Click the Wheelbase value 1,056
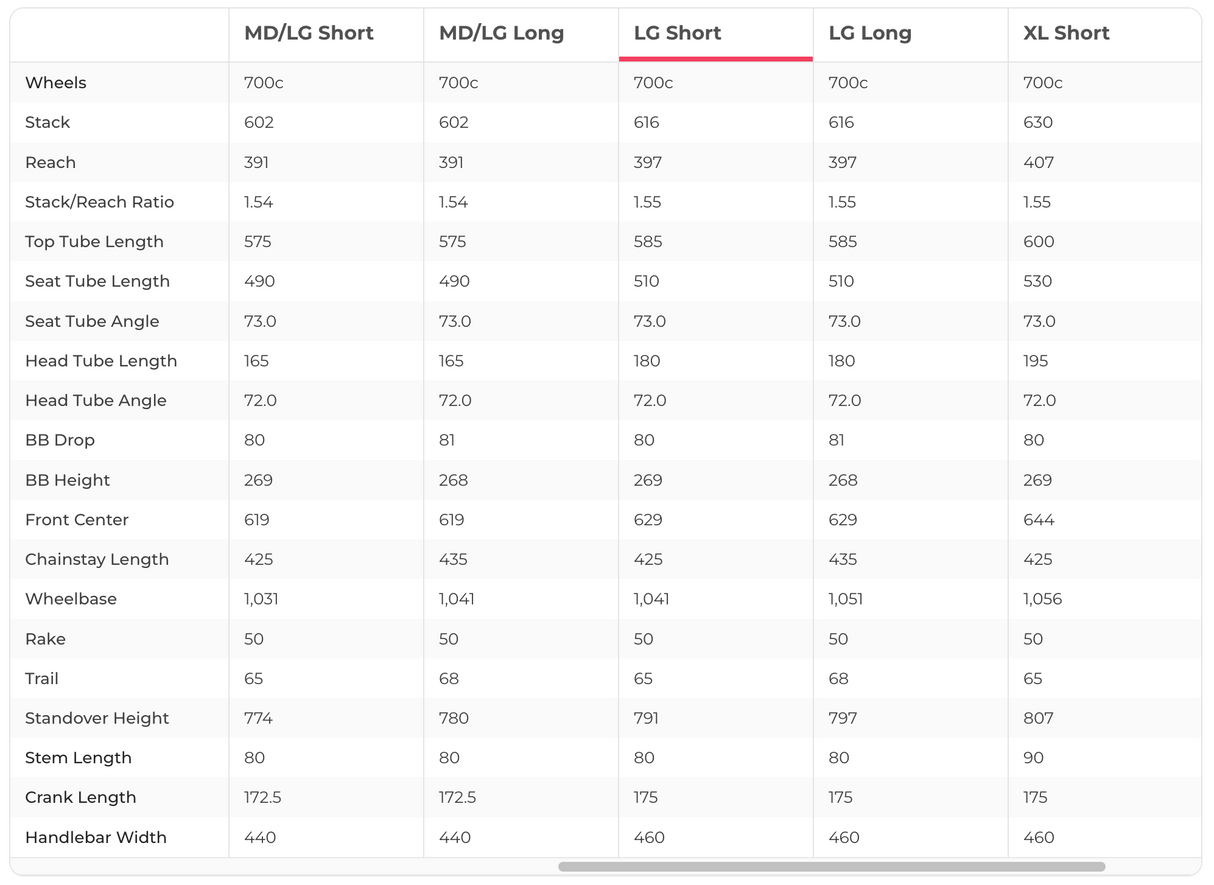This screenshot has height=885, width=1214. 1042,599
